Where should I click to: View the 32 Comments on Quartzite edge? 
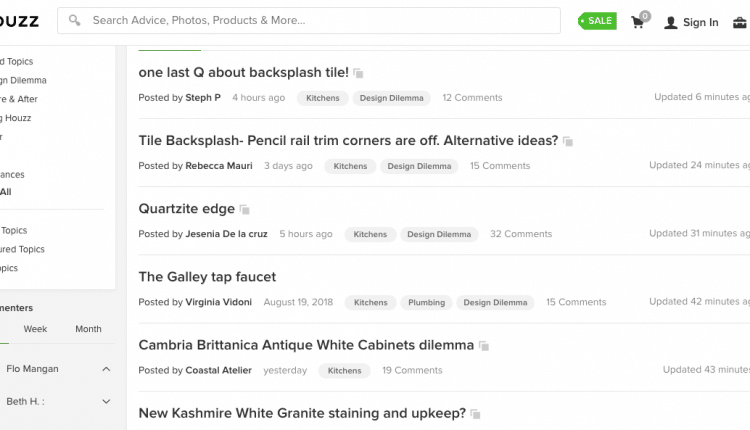point(521,234)
